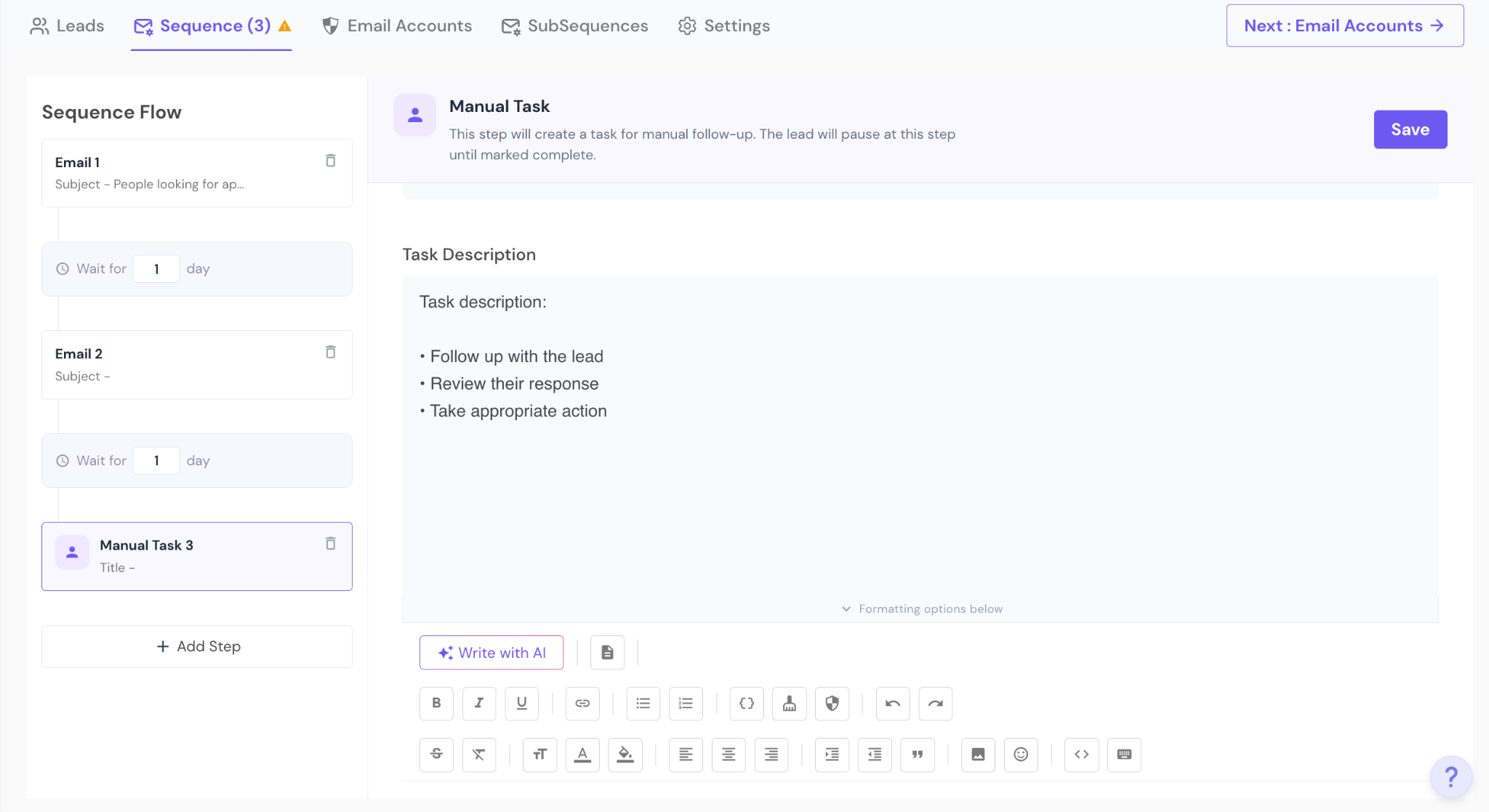Click the shield spam check icon
The image size is (1489, 812).
pyautogui.click(x=832, y=703)
